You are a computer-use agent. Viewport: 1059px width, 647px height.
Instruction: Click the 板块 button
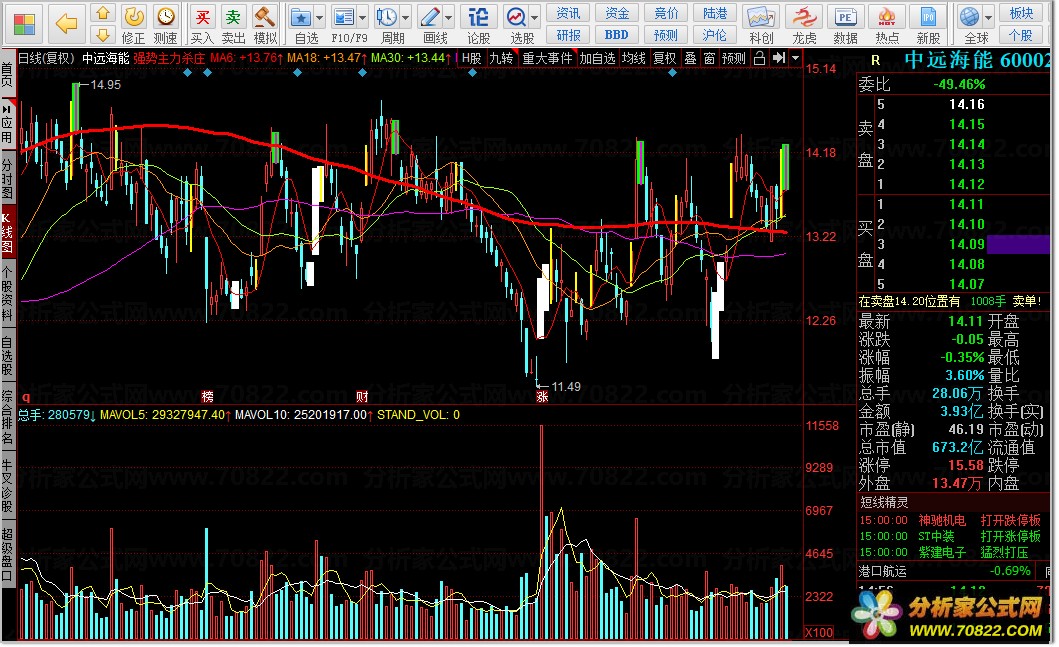pos(1021,14)
